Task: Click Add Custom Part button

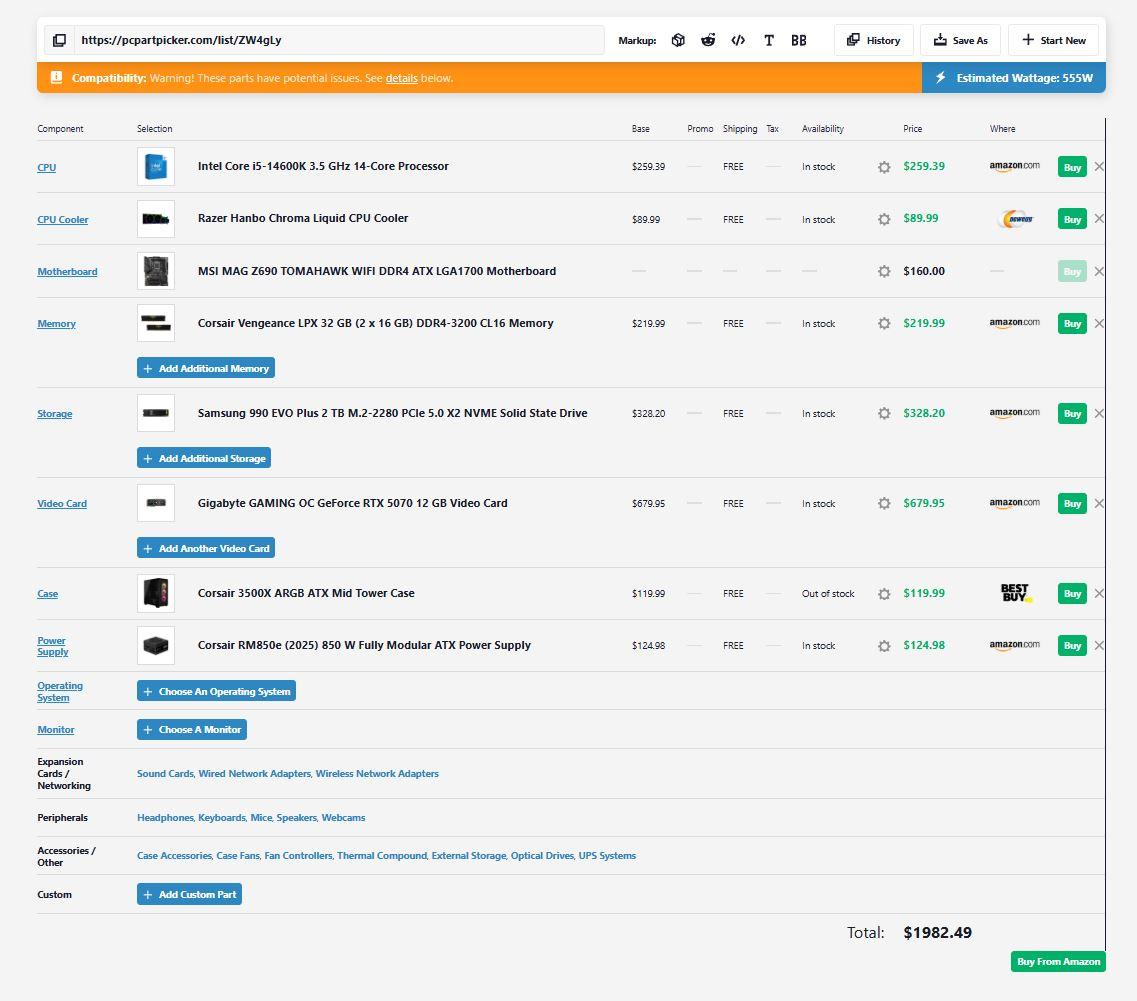Action: pos(189,894)
